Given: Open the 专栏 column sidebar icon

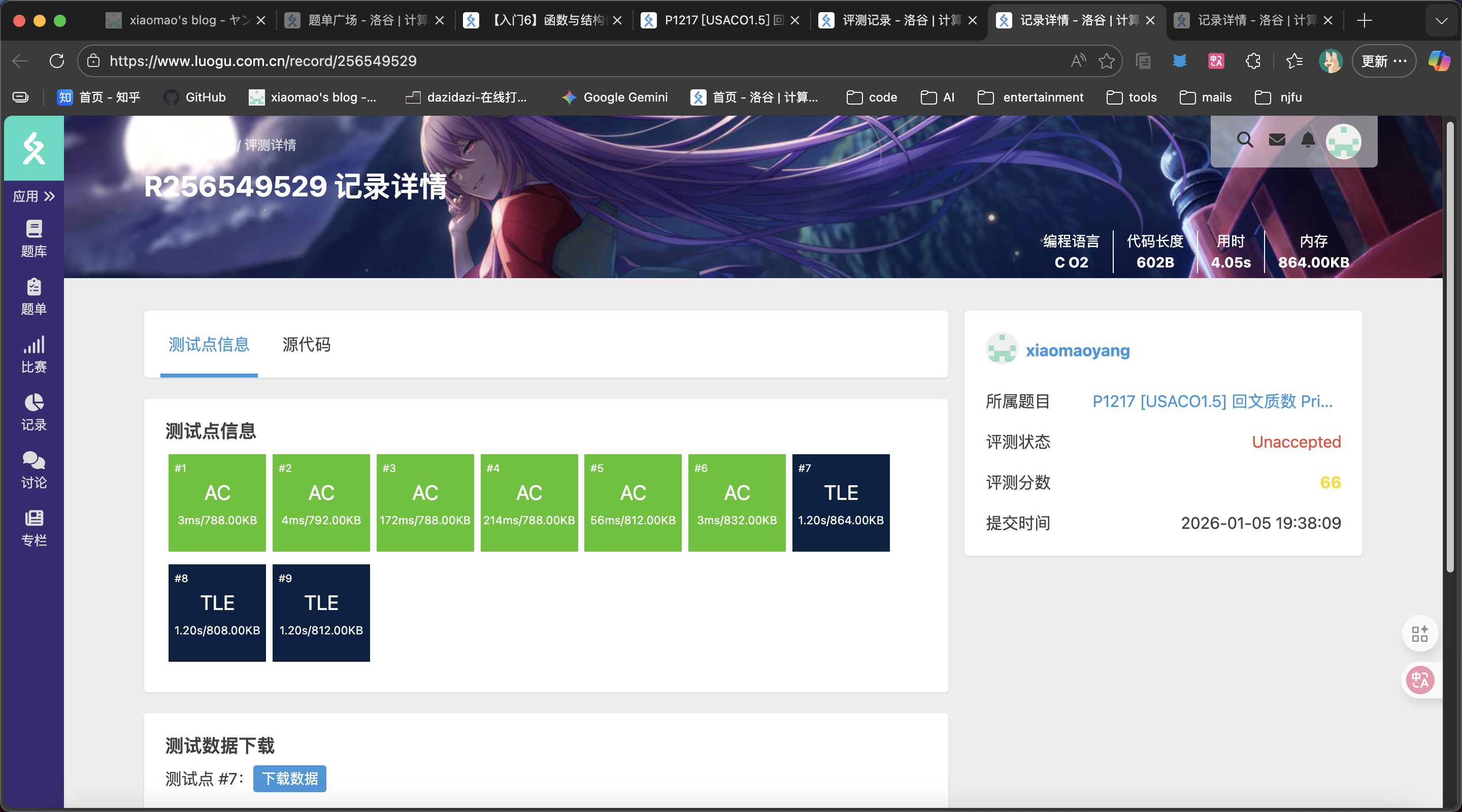Looking at the screenshot, I should 34,528.
